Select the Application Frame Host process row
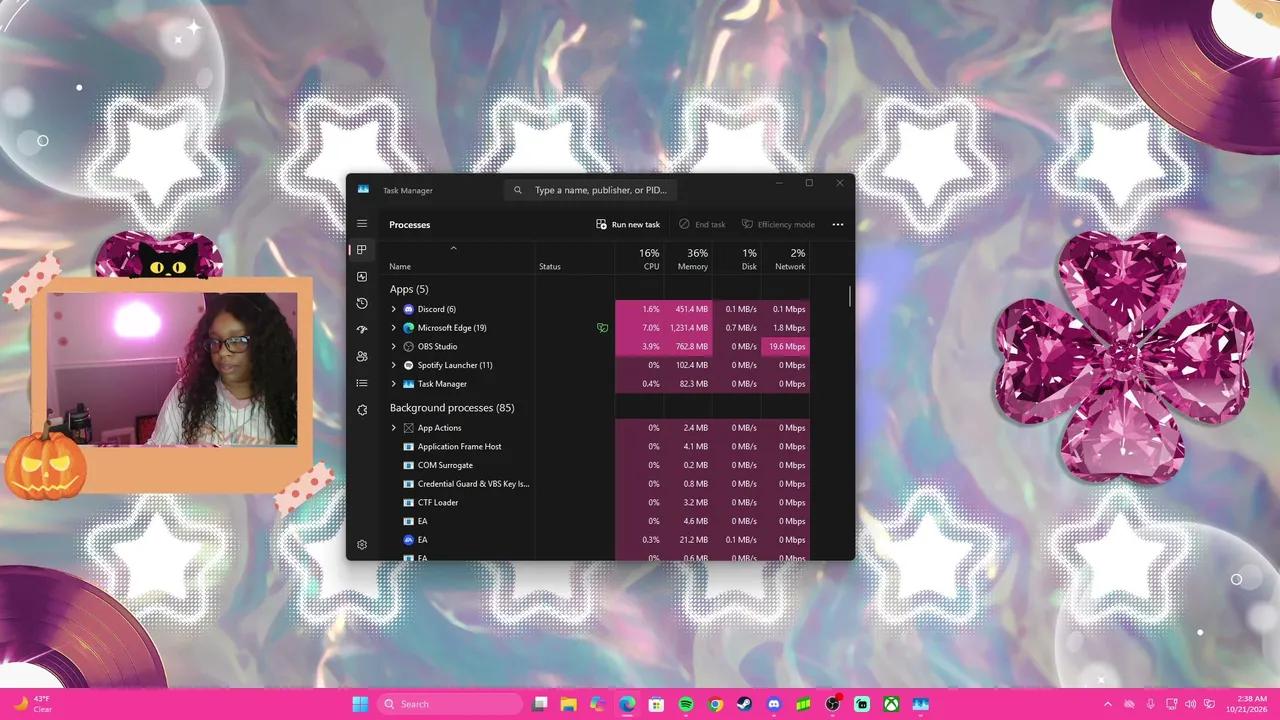This screenshot has height=720, width=1280. point(599,447)
